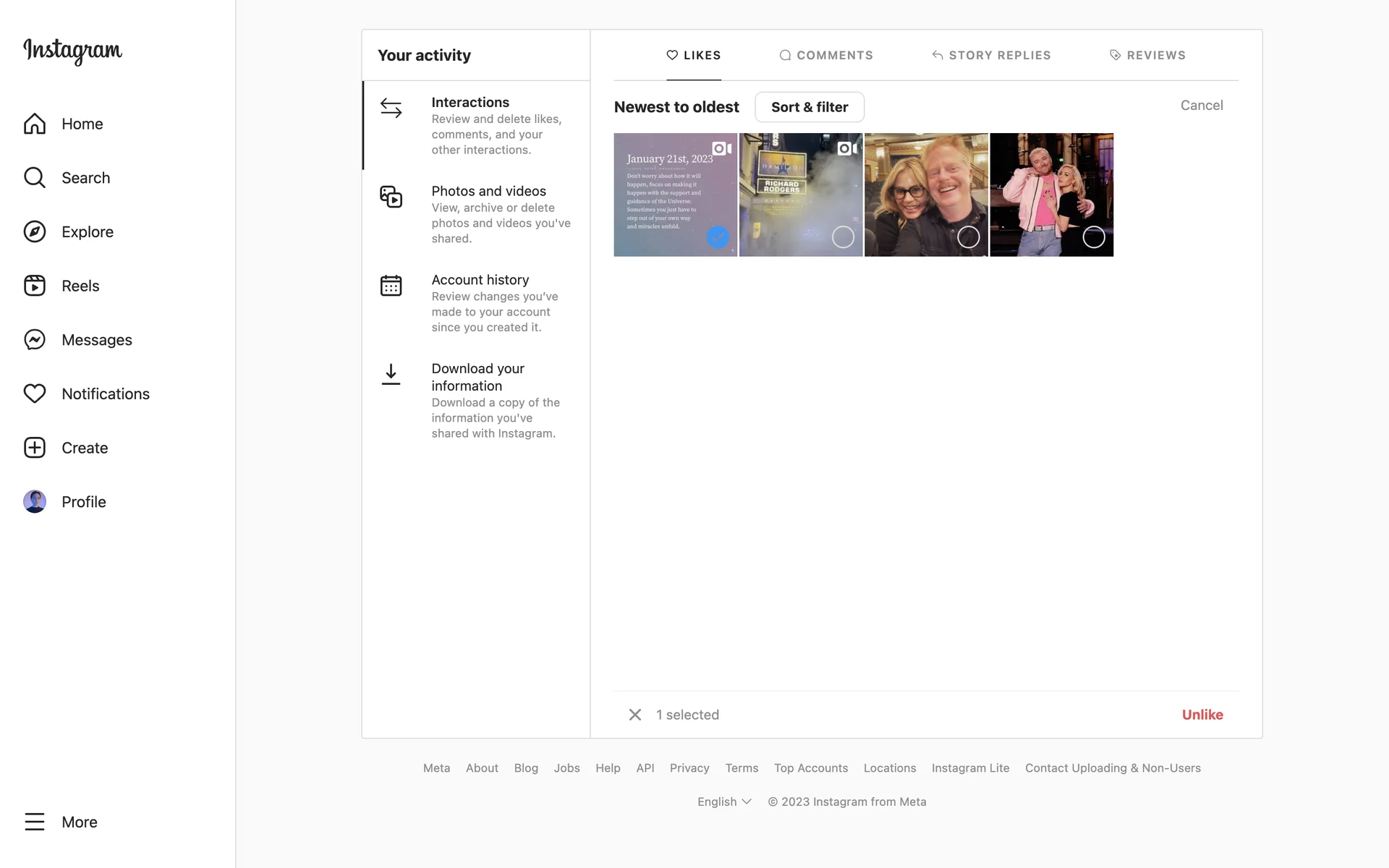Open Explore compass icon
Viewport: 1389px width, 868px height.
click(35, 231)
